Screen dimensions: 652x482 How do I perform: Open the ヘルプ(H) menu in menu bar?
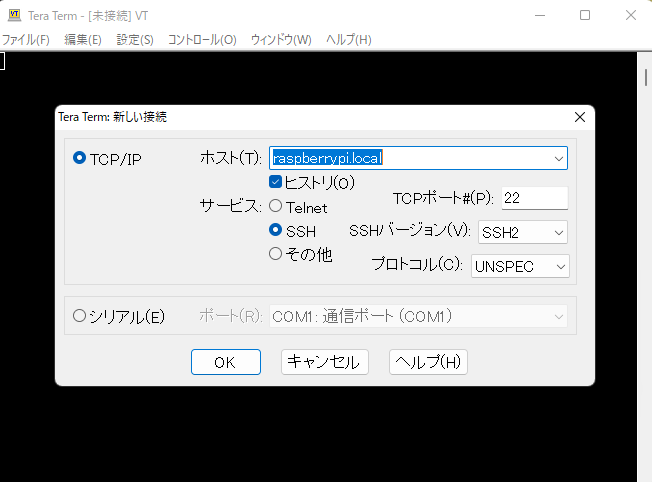(348, 40)
